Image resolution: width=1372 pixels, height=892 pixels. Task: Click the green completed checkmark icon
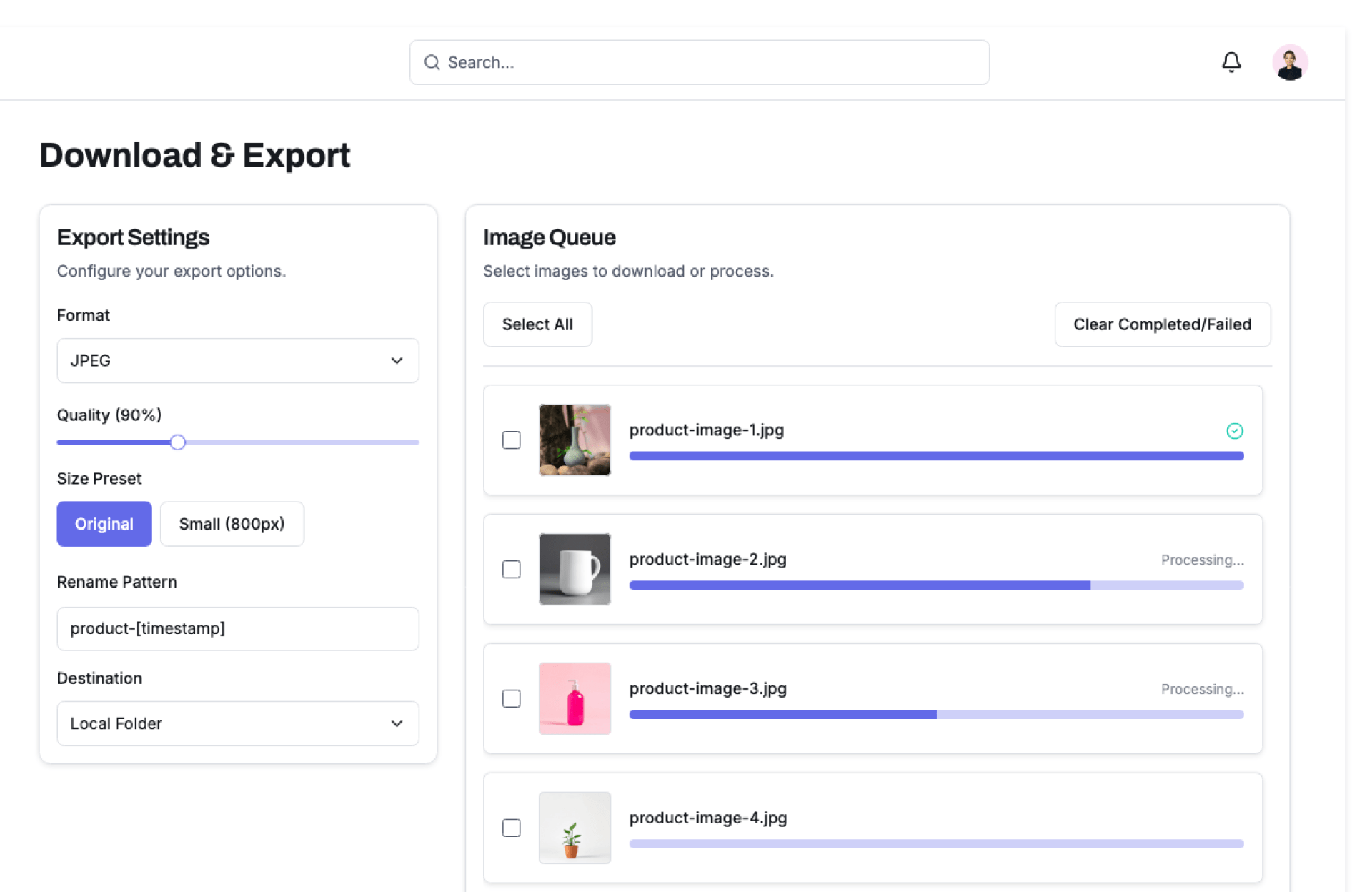tap(1234, 430)
